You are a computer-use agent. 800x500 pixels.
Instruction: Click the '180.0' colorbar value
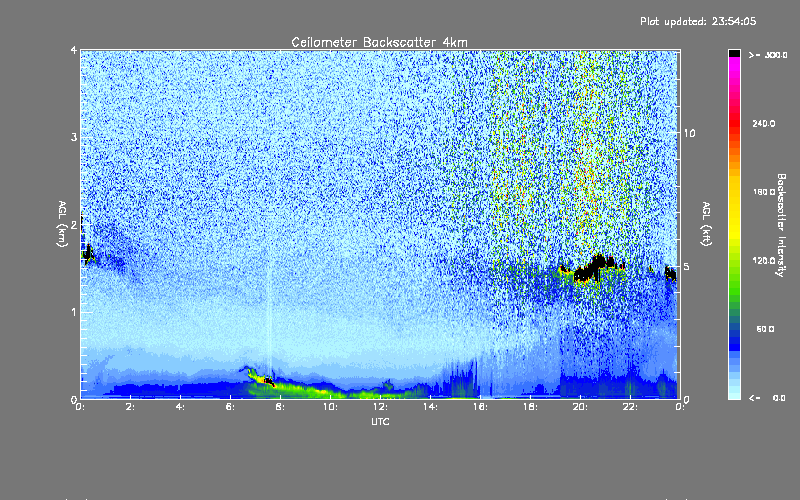764,192
